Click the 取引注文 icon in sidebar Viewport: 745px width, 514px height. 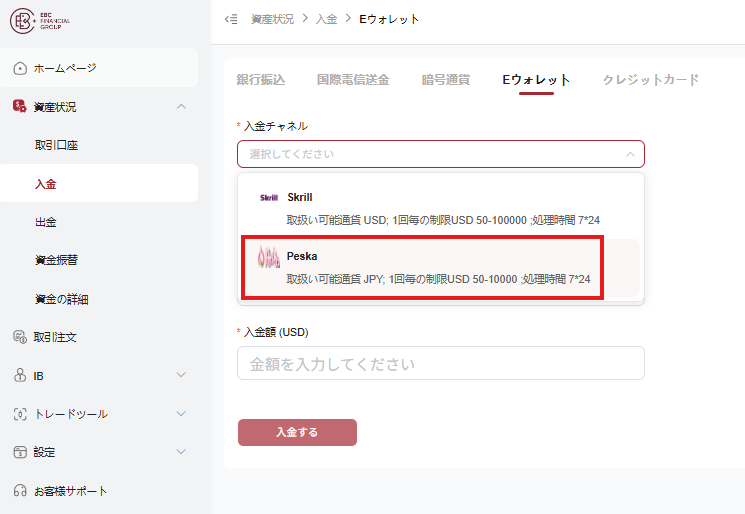[20, 337]
